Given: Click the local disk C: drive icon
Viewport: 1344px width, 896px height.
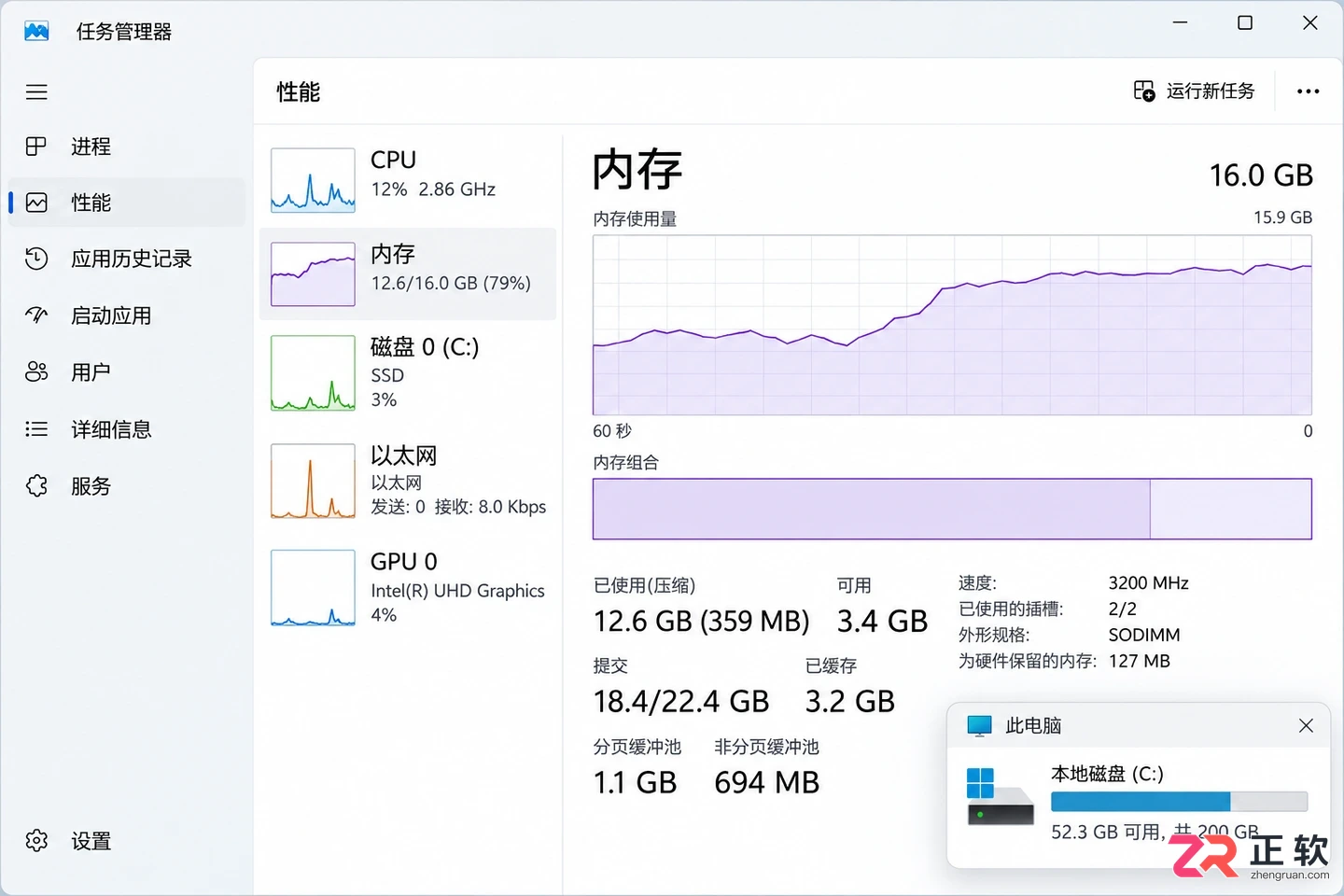Looking at the screenshot, I should pyautogui.click(x=1001, y=798).
